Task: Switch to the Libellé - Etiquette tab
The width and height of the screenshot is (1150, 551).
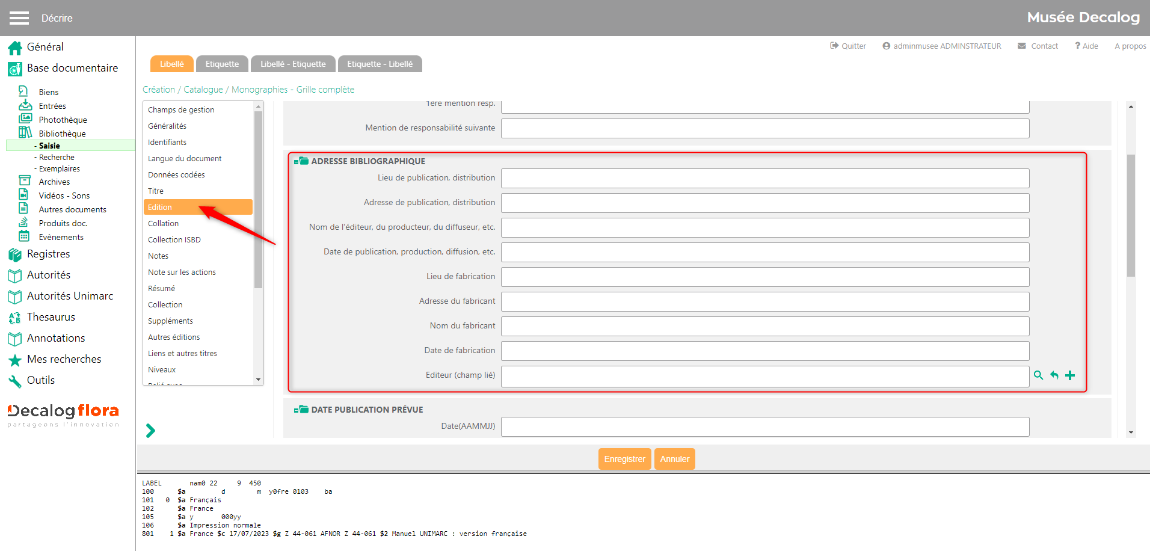Action: point(293,64)
